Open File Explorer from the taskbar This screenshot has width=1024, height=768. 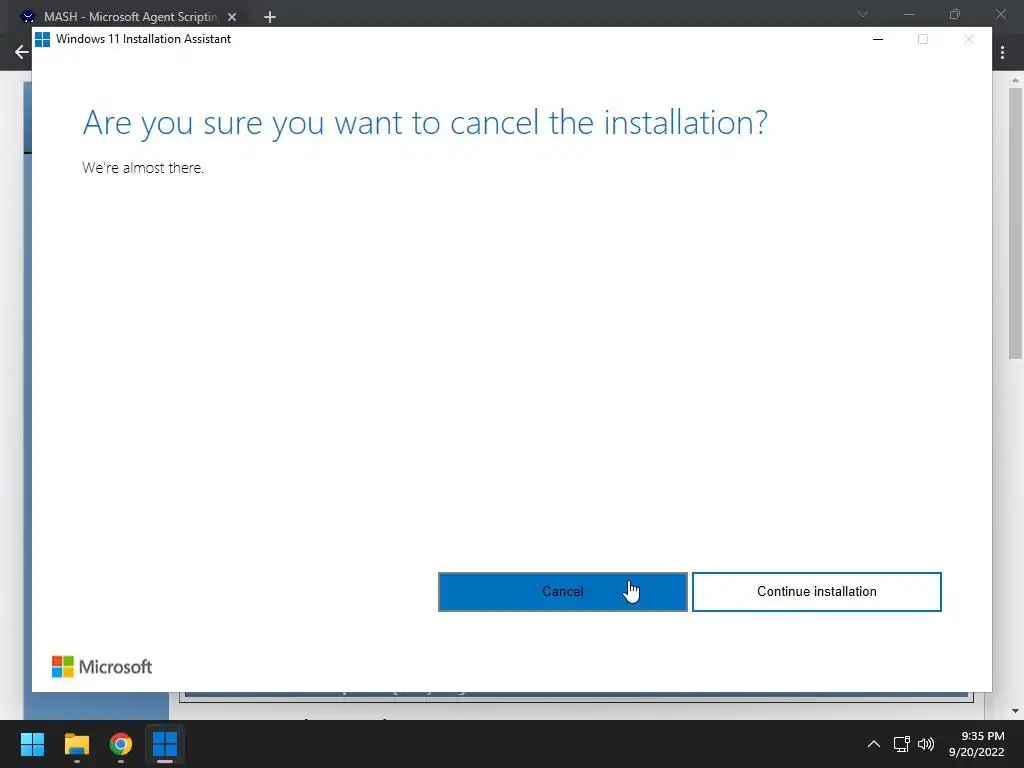coord(76,744)
